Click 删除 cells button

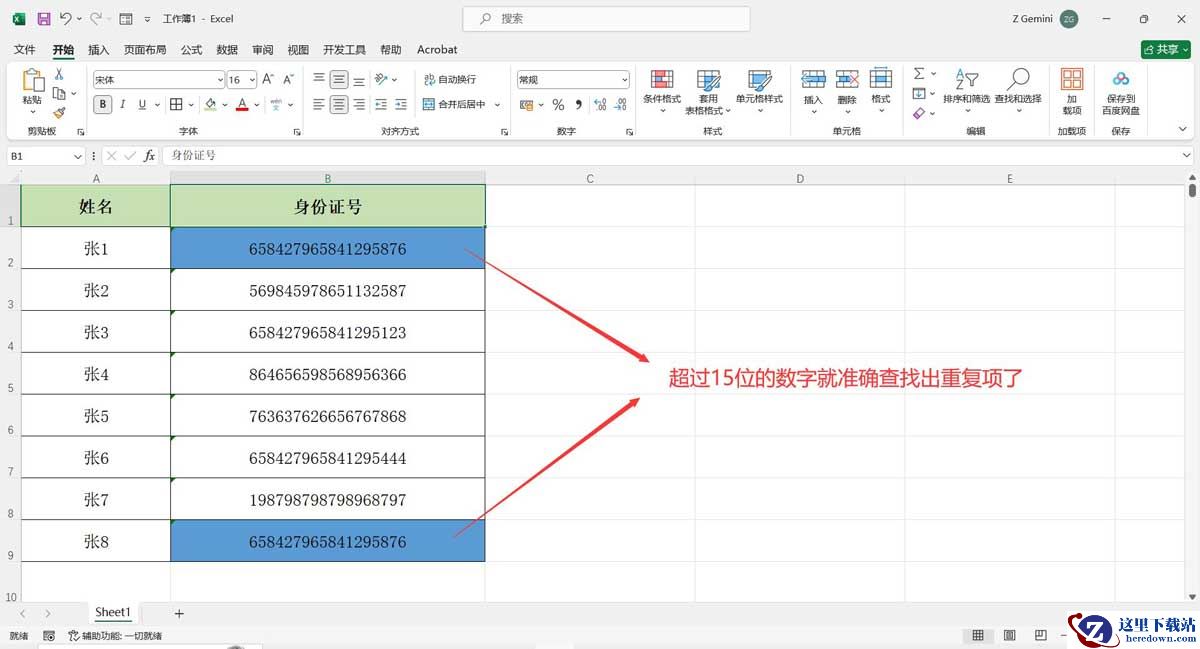(x=847, y=91)
